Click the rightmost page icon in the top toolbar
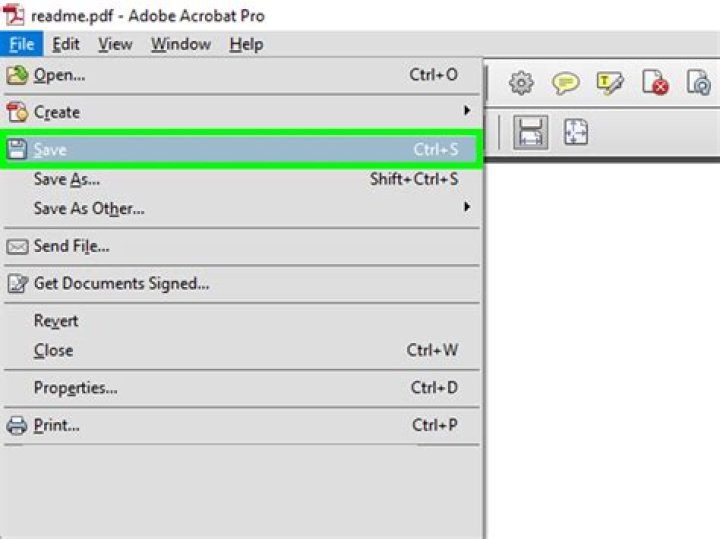The height and width of the screenshot is (539, 720). click(x=699, y=84)
